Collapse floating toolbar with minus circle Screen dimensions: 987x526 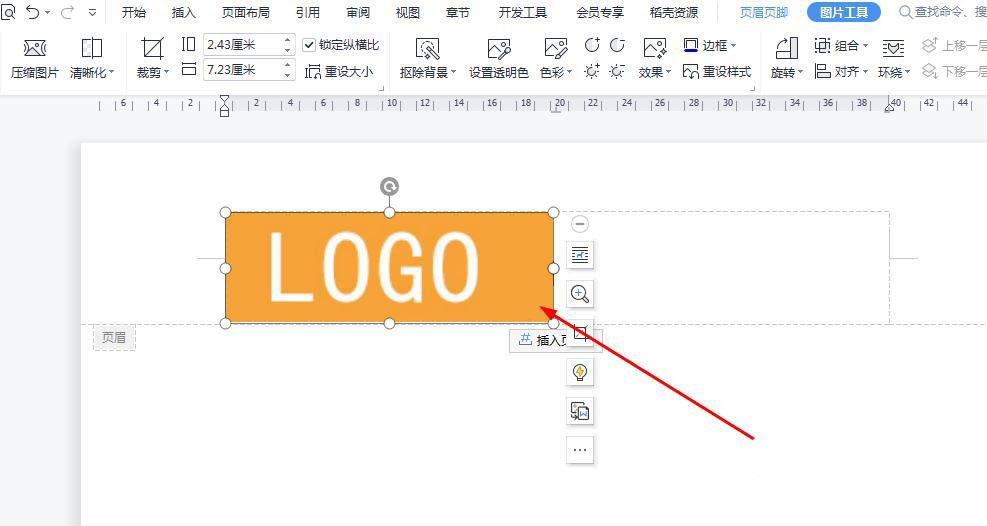pyautogui.click(x=580, y=223)
